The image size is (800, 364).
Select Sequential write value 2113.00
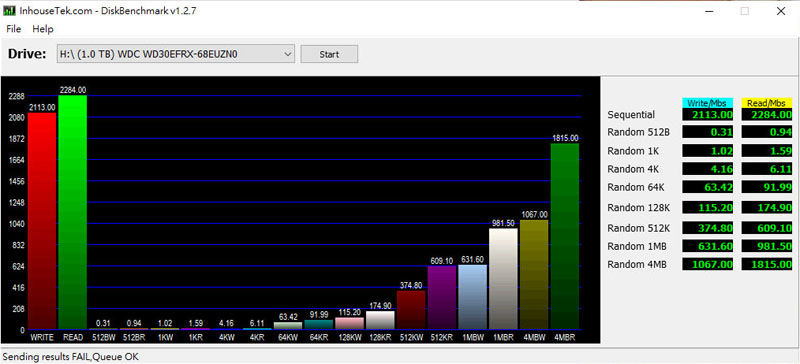707,114
